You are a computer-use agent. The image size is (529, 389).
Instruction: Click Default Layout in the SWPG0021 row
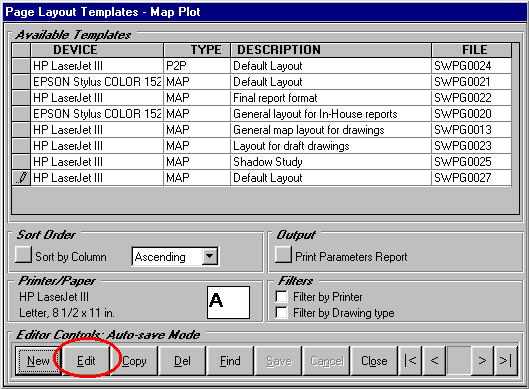[x=331, y=82]
